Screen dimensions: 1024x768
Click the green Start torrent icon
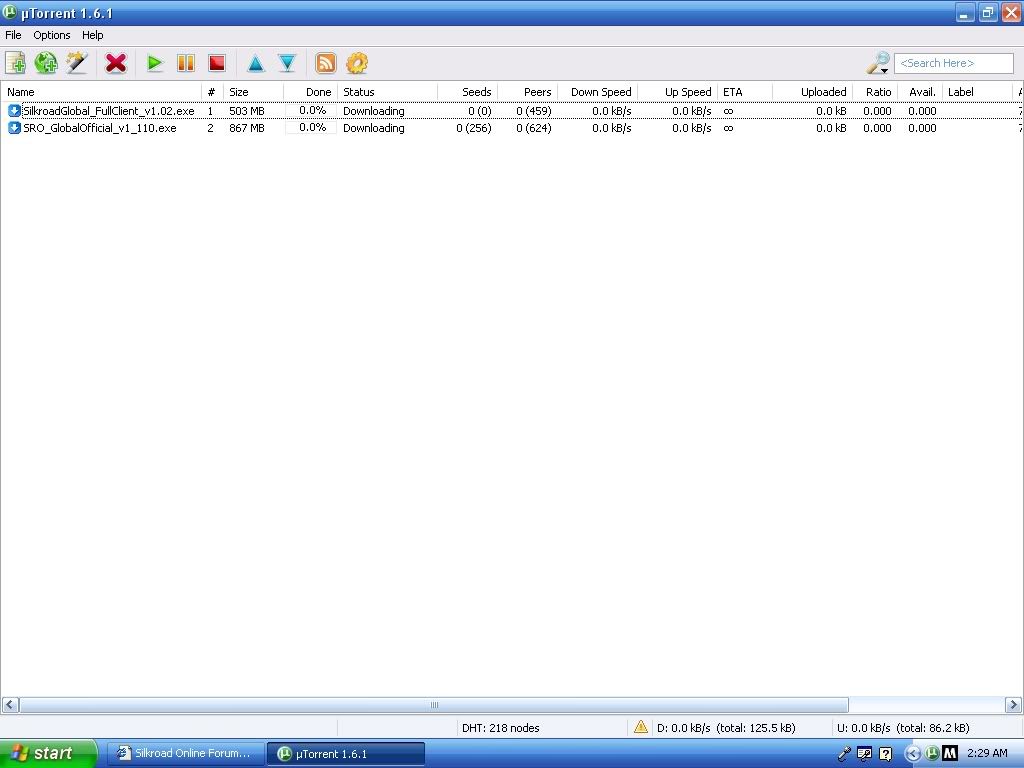tap(155, 63)
